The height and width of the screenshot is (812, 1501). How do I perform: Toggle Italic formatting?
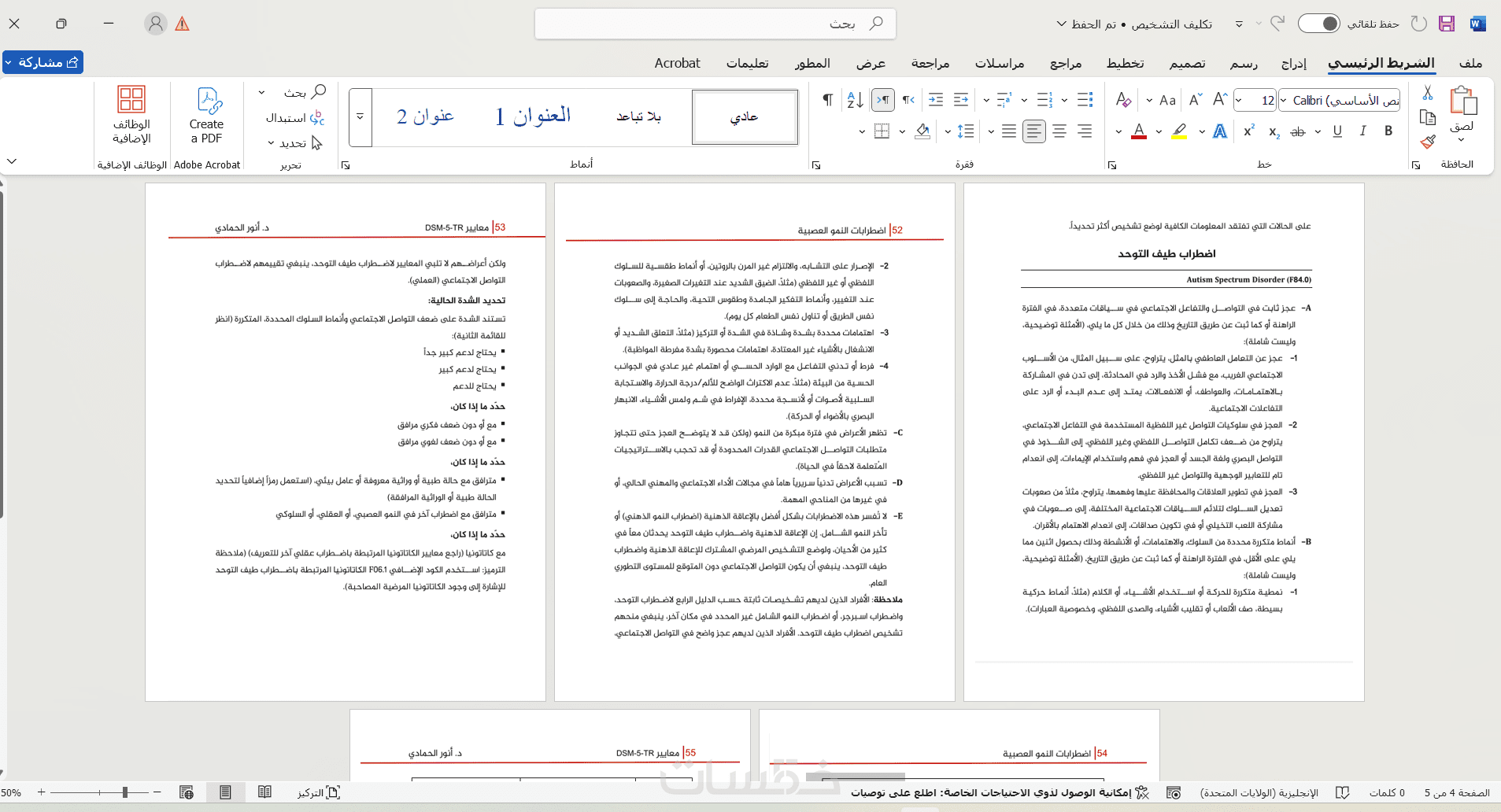coord(1363,131)
